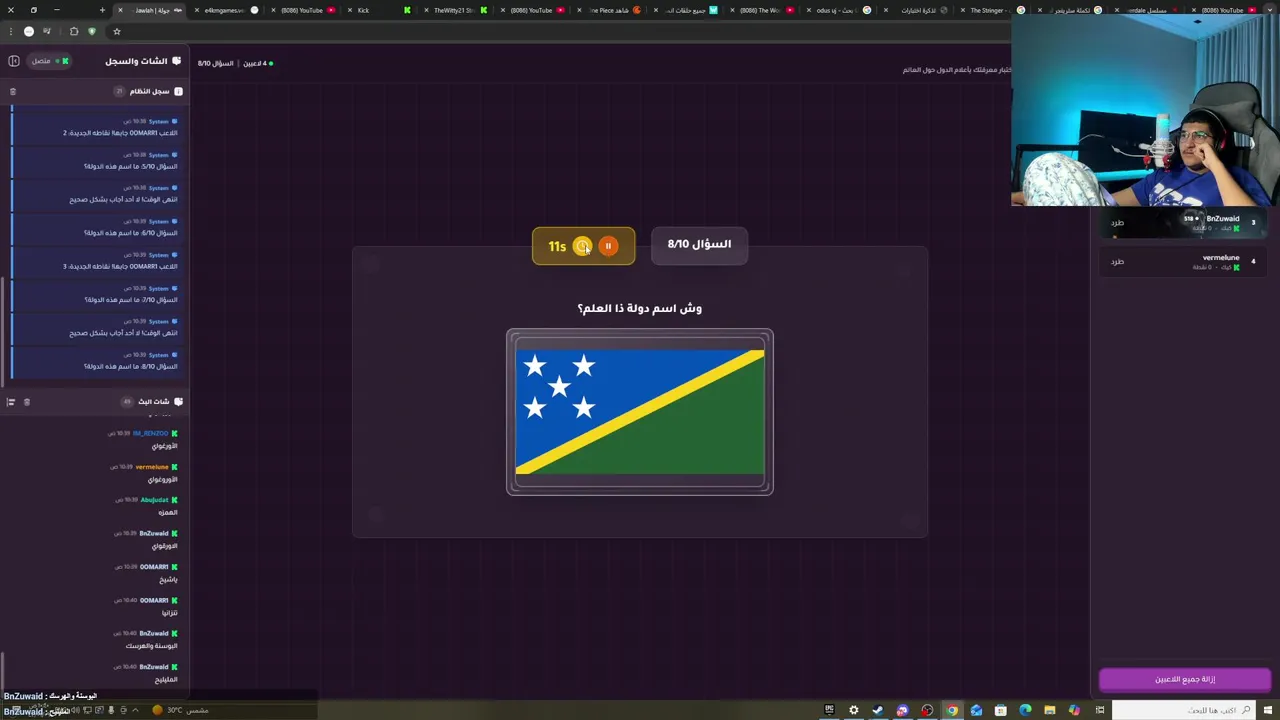The width and height of the screenshot is (1280, 720).
Task: Kick player vermelune with the طرد button
Action: [1117, 262]
